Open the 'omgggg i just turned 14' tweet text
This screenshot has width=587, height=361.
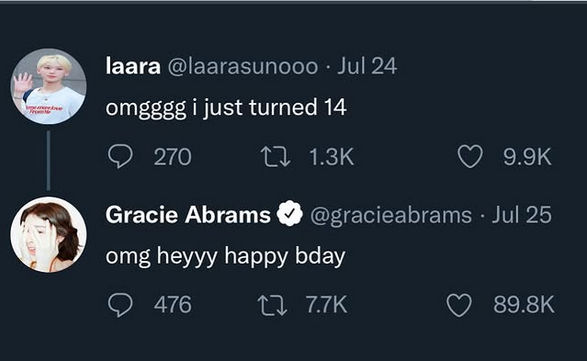(x=226, y=108)
